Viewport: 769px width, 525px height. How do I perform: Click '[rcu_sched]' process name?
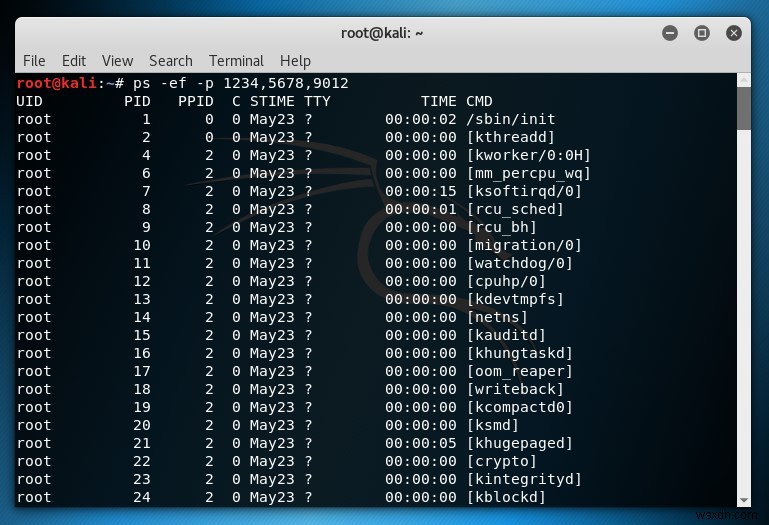515,209
